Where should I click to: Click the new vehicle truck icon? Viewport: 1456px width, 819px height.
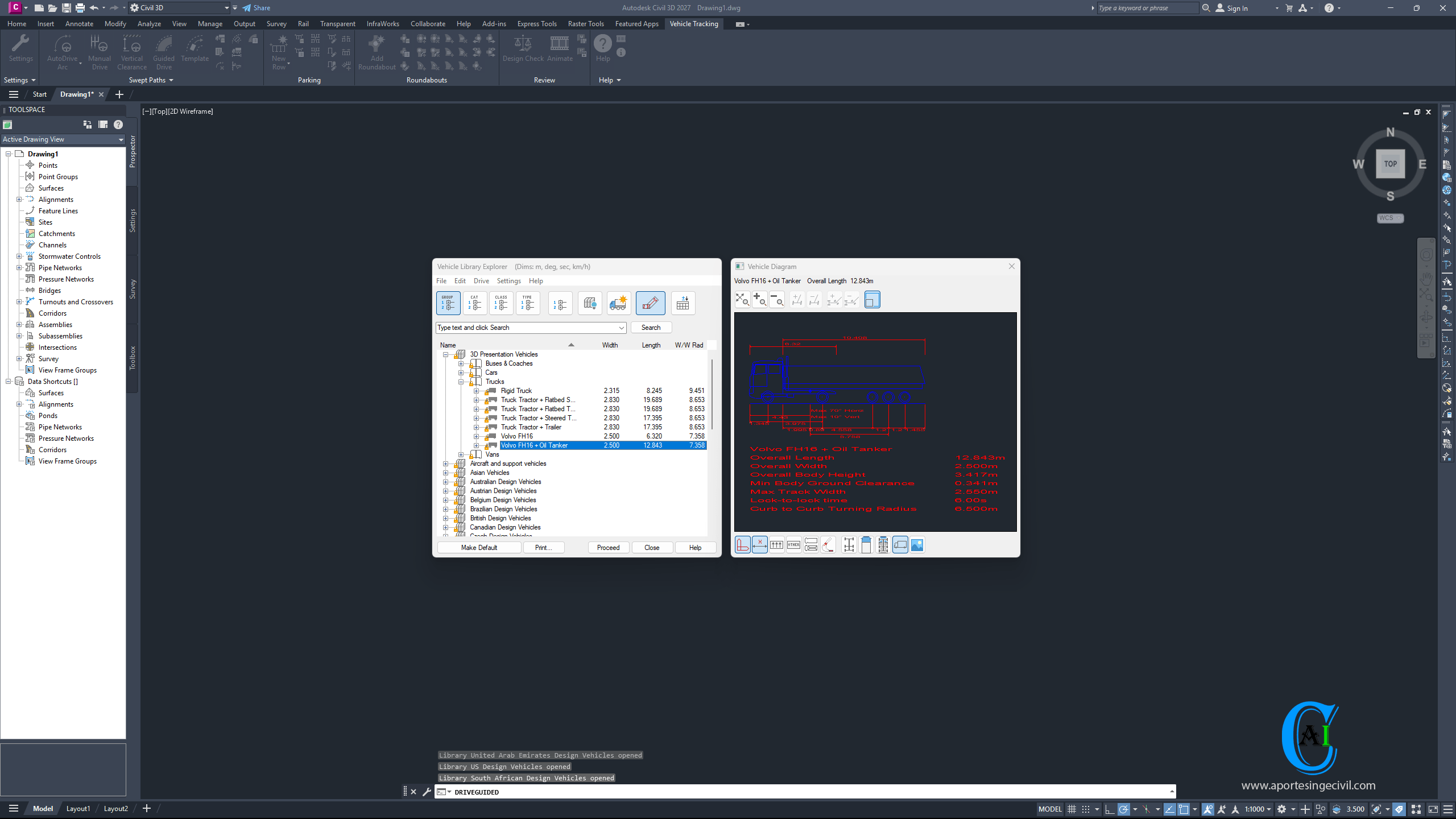[618, 303]
